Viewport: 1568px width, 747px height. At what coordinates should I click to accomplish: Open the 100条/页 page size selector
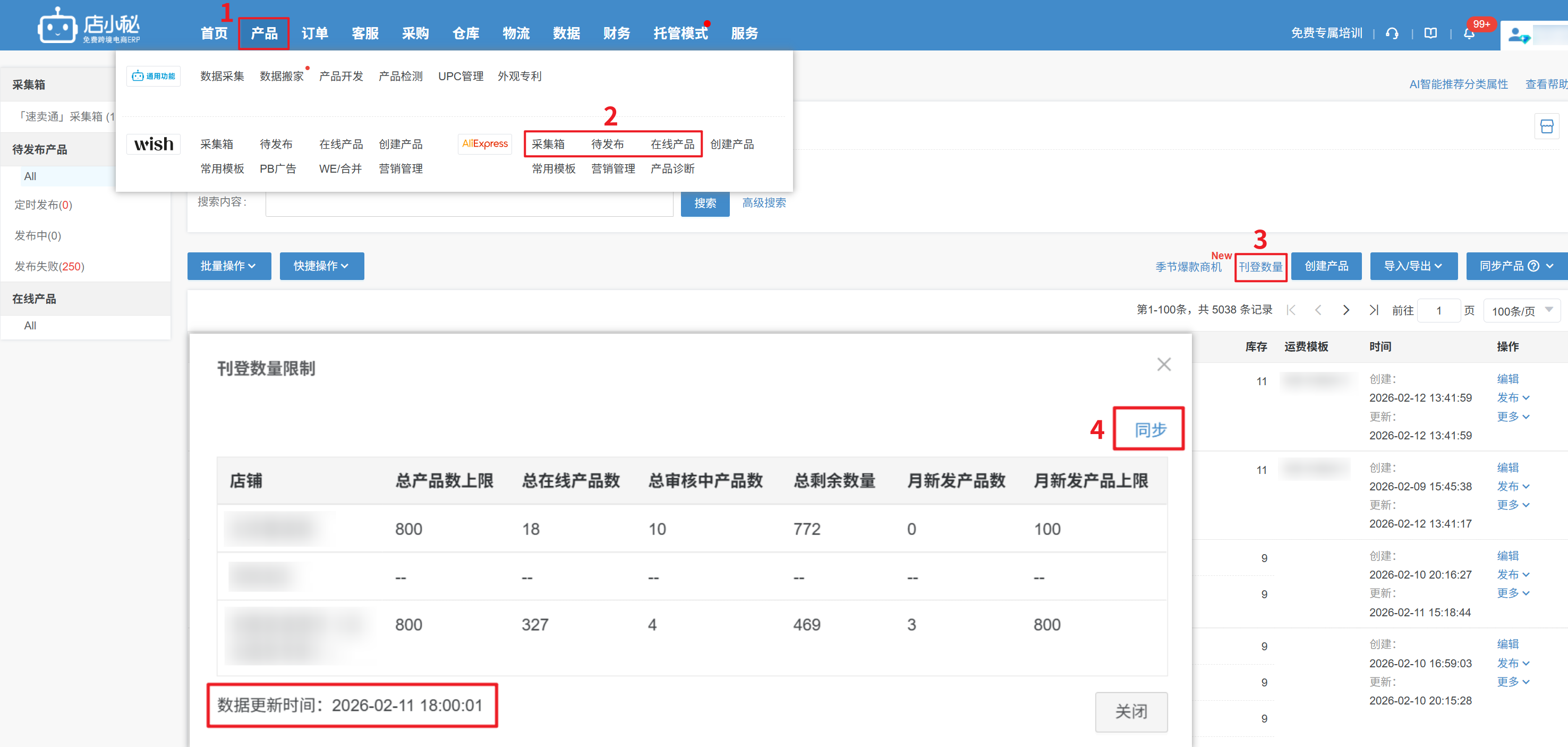[1521, 311]
